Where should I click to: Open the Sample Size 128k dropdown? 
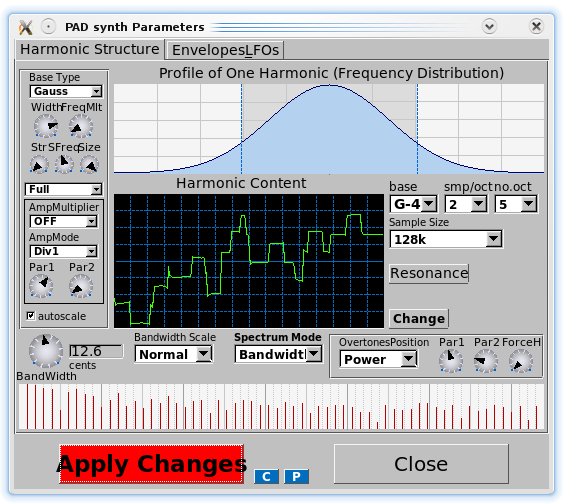(446, 239)
